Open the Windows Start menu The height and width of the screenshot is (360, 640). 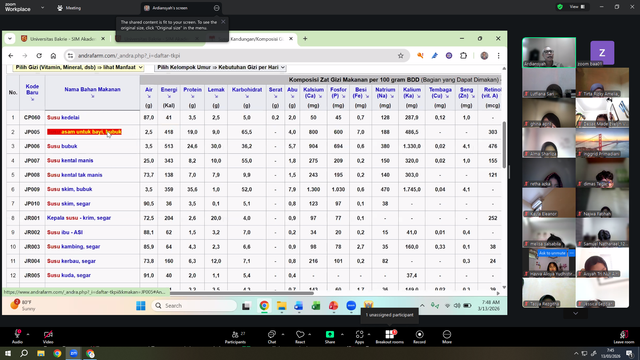pos(8,353)
